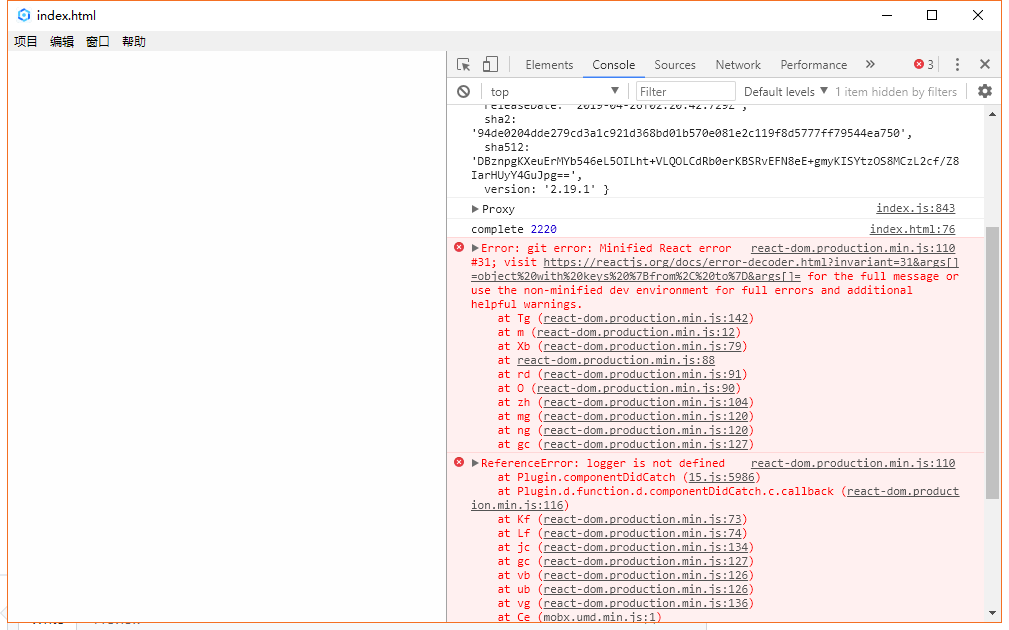The image size is (1009, 630).
Task: Open react-dom.production.min.js:90 link at O
Action: 636,389
